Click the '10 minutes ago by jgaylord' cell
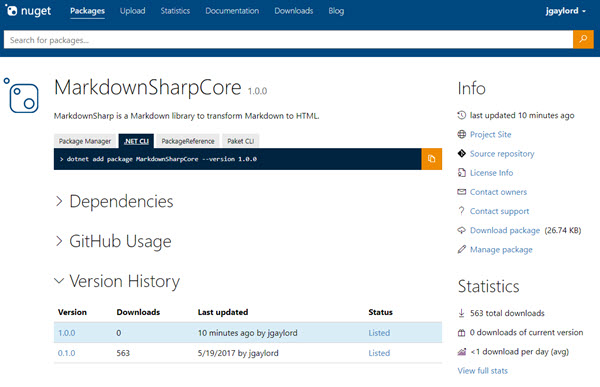The width and height of the screenshot is (600, 387). click(x=248, y=333)
